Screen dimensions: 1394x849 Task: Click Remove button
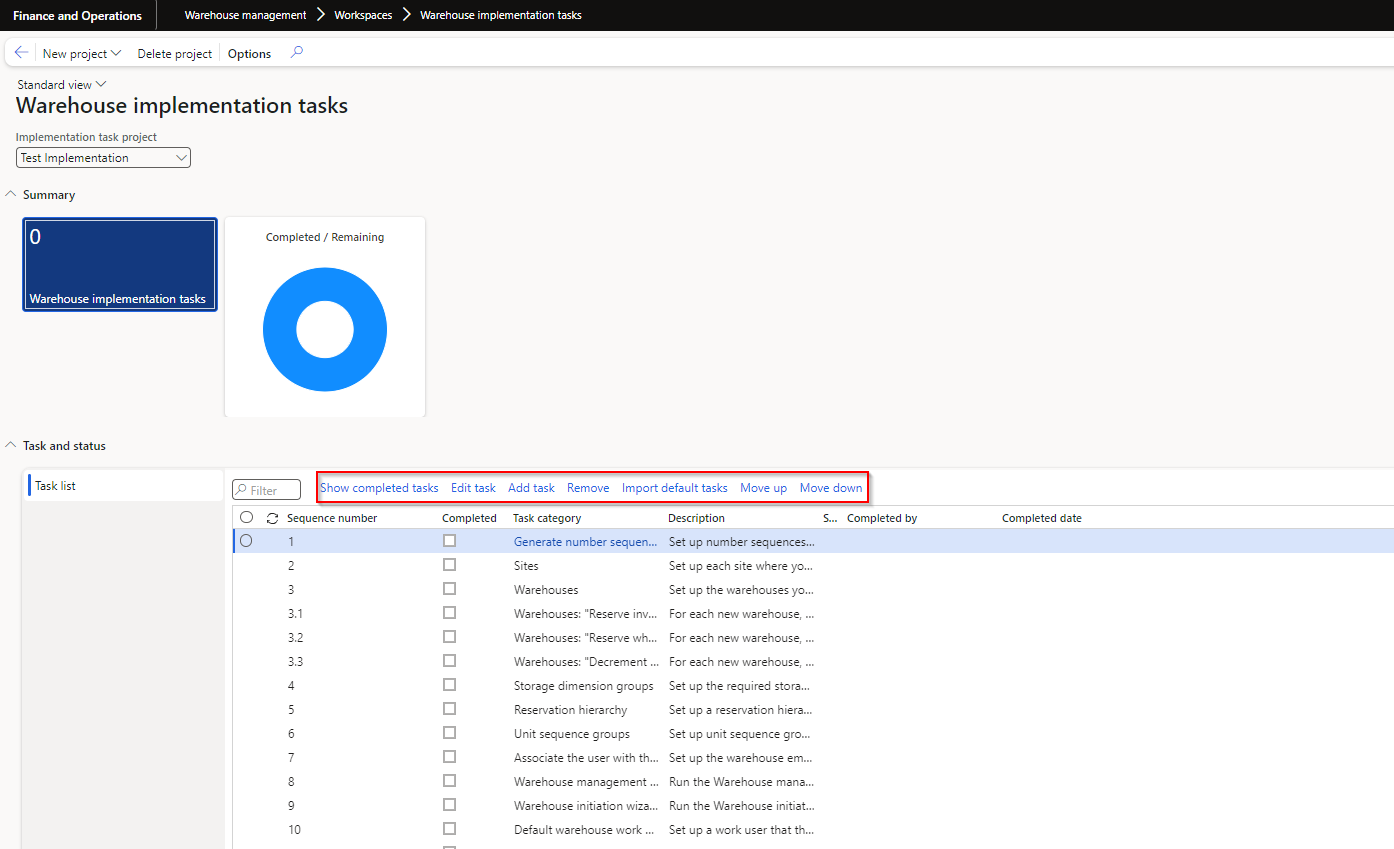click(588, 488)
